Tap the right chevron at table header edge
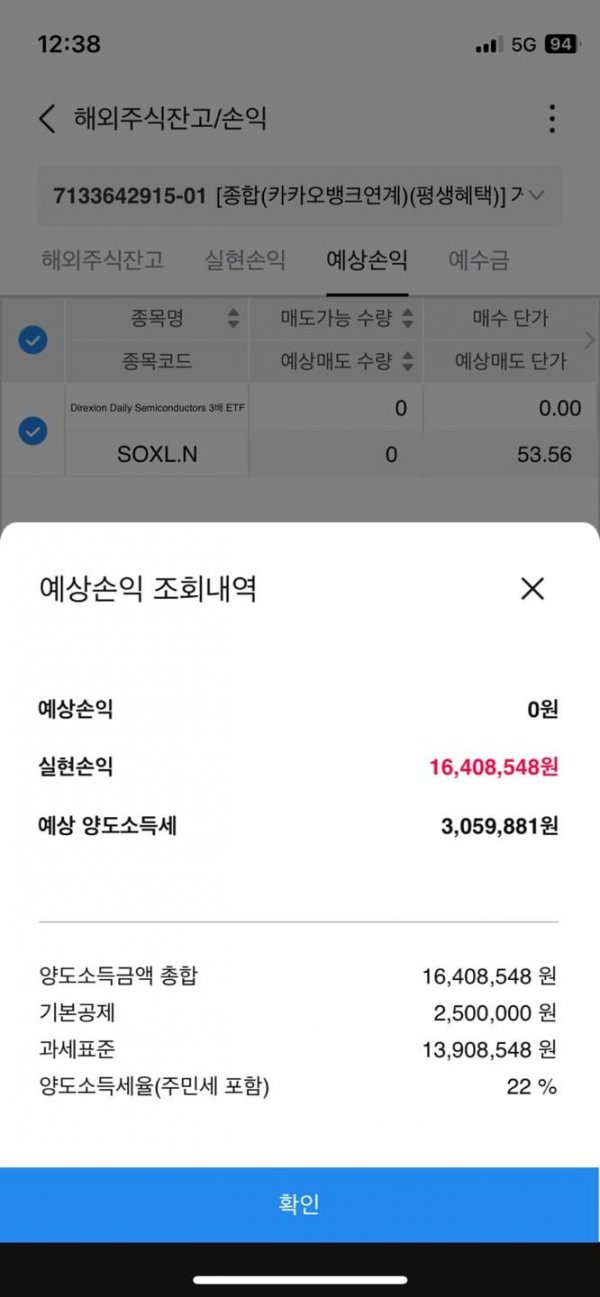The image size is (600, 1297). click(589, 339)
